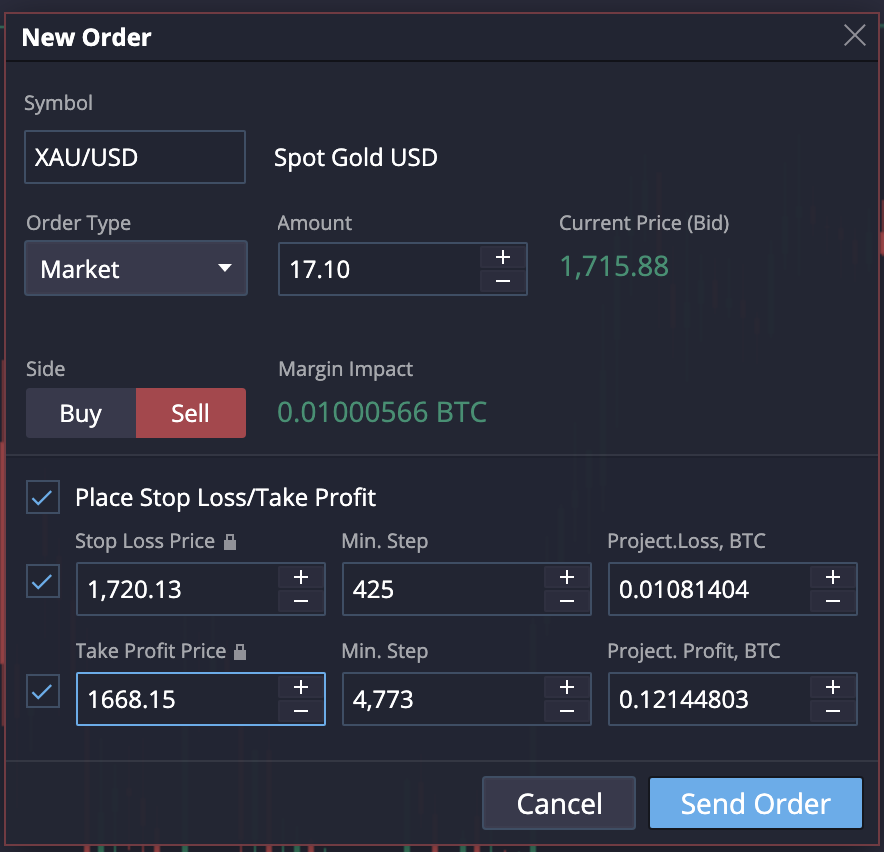Screen dimensions: 884x852
Task: Increase Amount with plus stepper
Action: tap(503, 257)
